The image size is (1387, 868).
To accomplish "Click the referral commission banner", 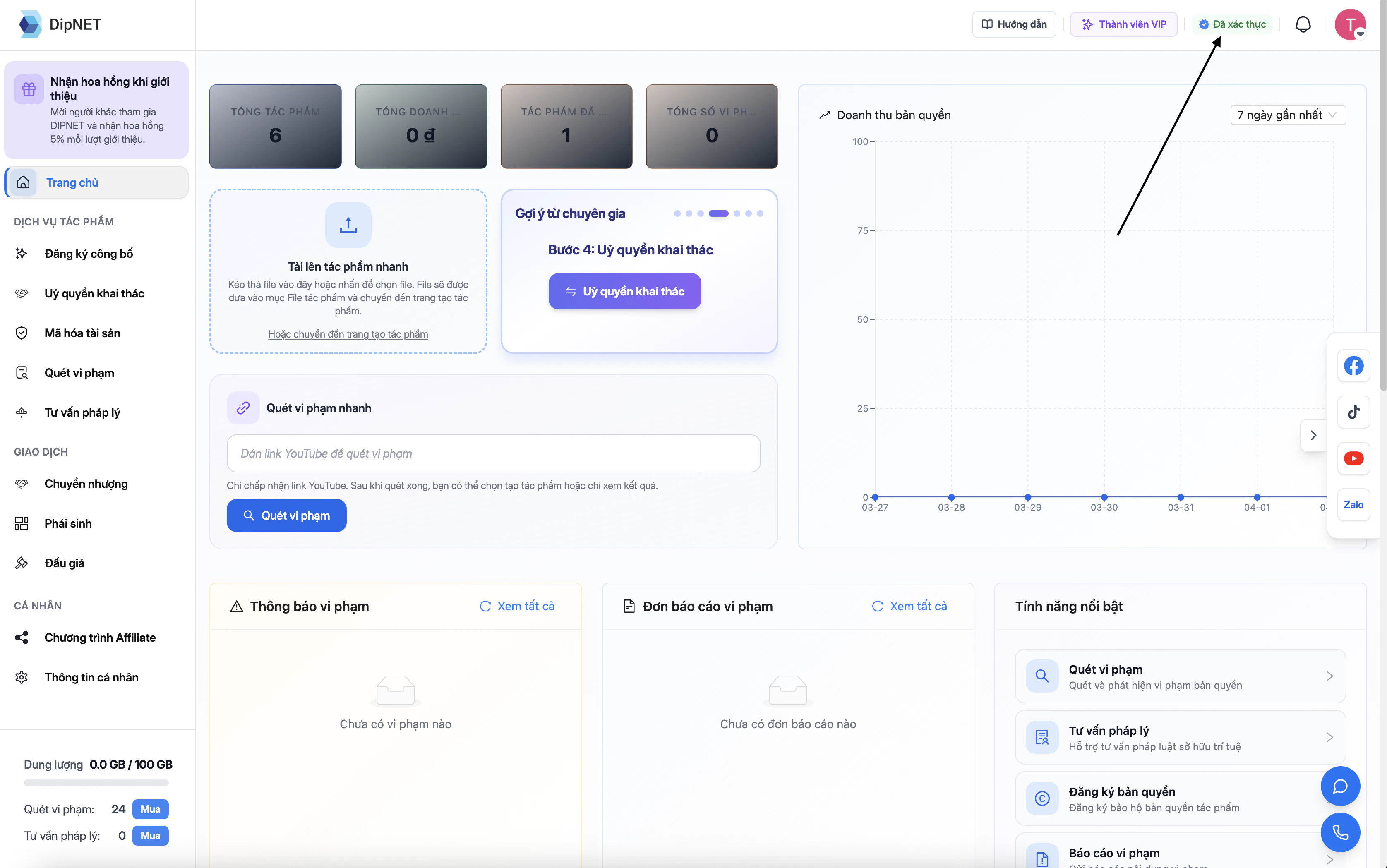I will pyautogui.click(x=96, y=110).
